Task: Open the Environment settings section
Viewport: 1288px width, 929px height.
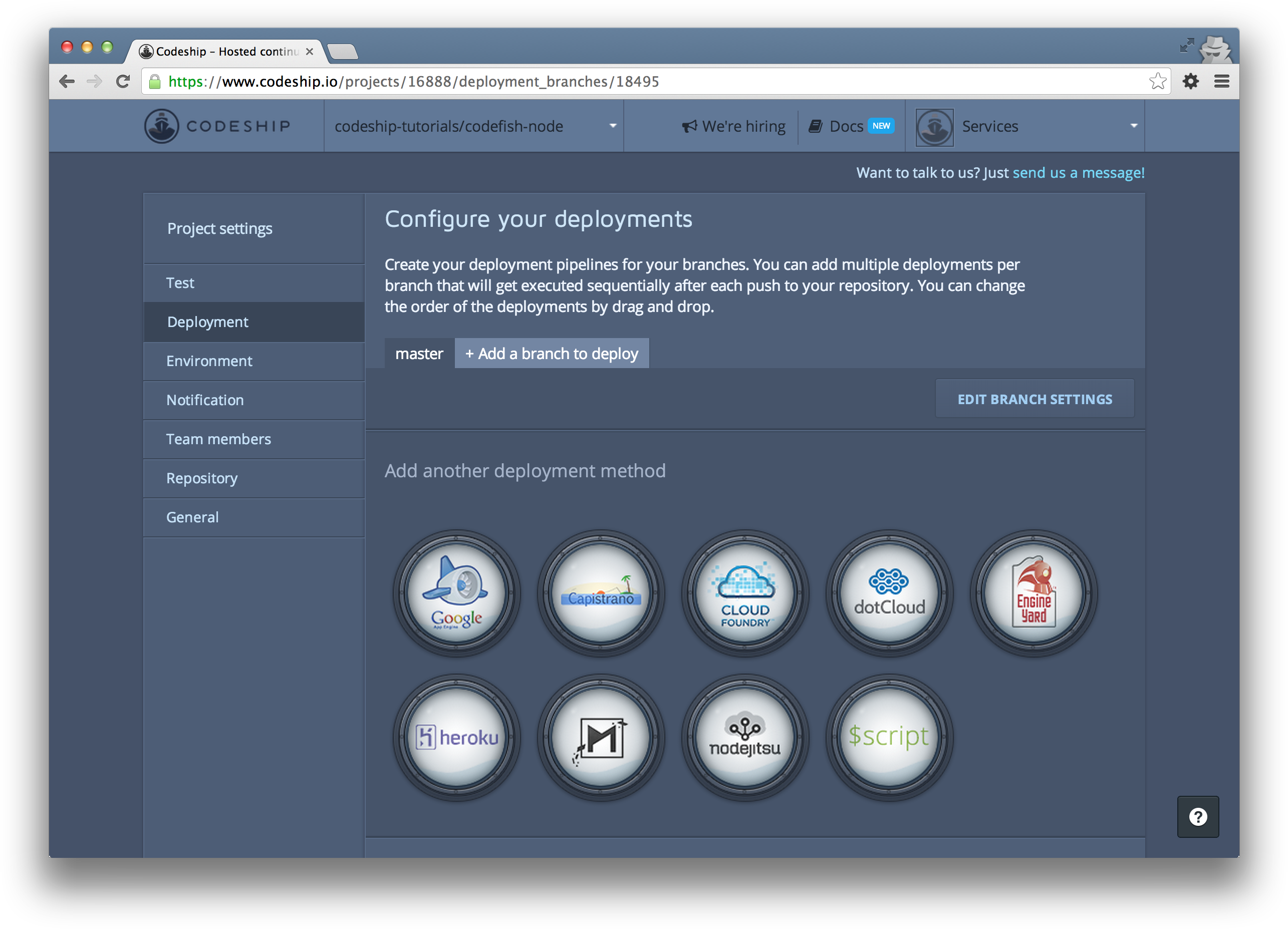Action: point(254,361)
